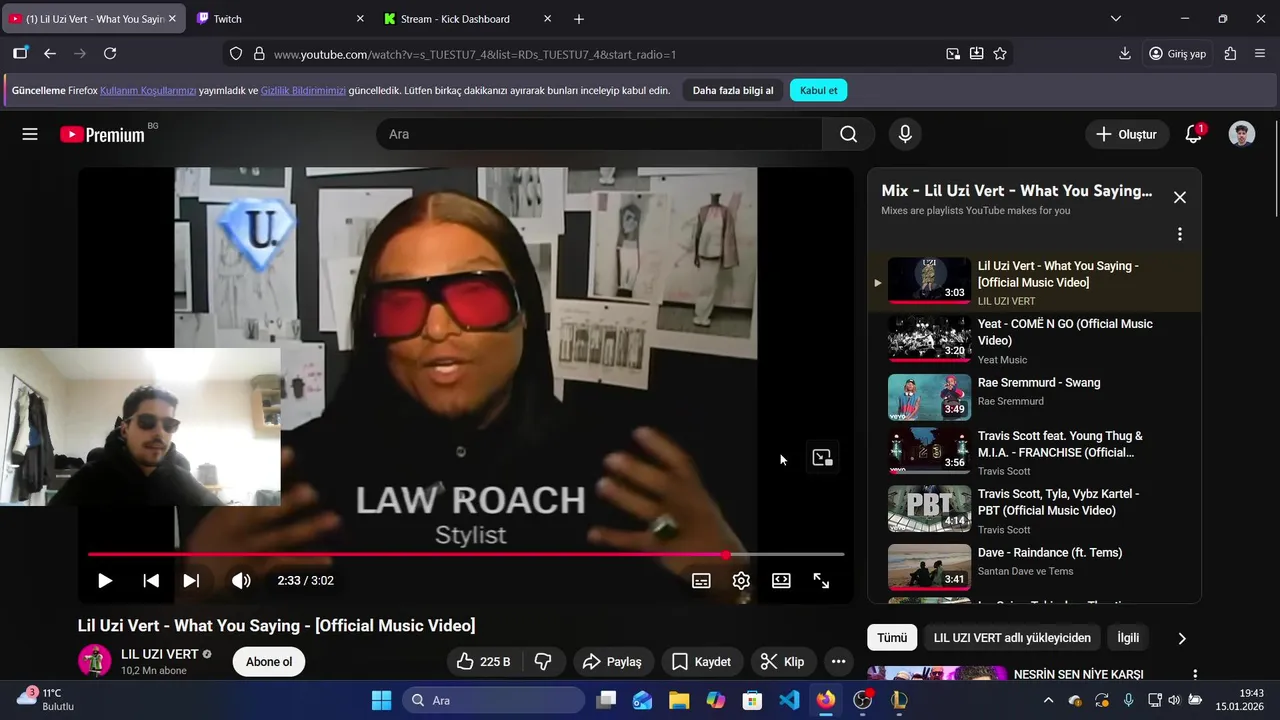This screenshot has height=720, width=1280.
Task: Select the İlgili filter chip
Action: coord(1128,638)
